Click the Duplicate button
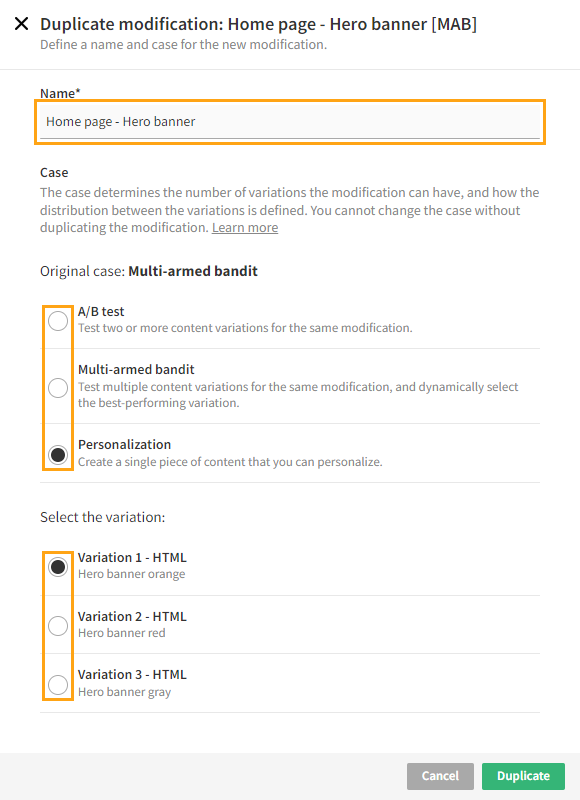Viewport: 580px width, 800px height. click(523, 776)
